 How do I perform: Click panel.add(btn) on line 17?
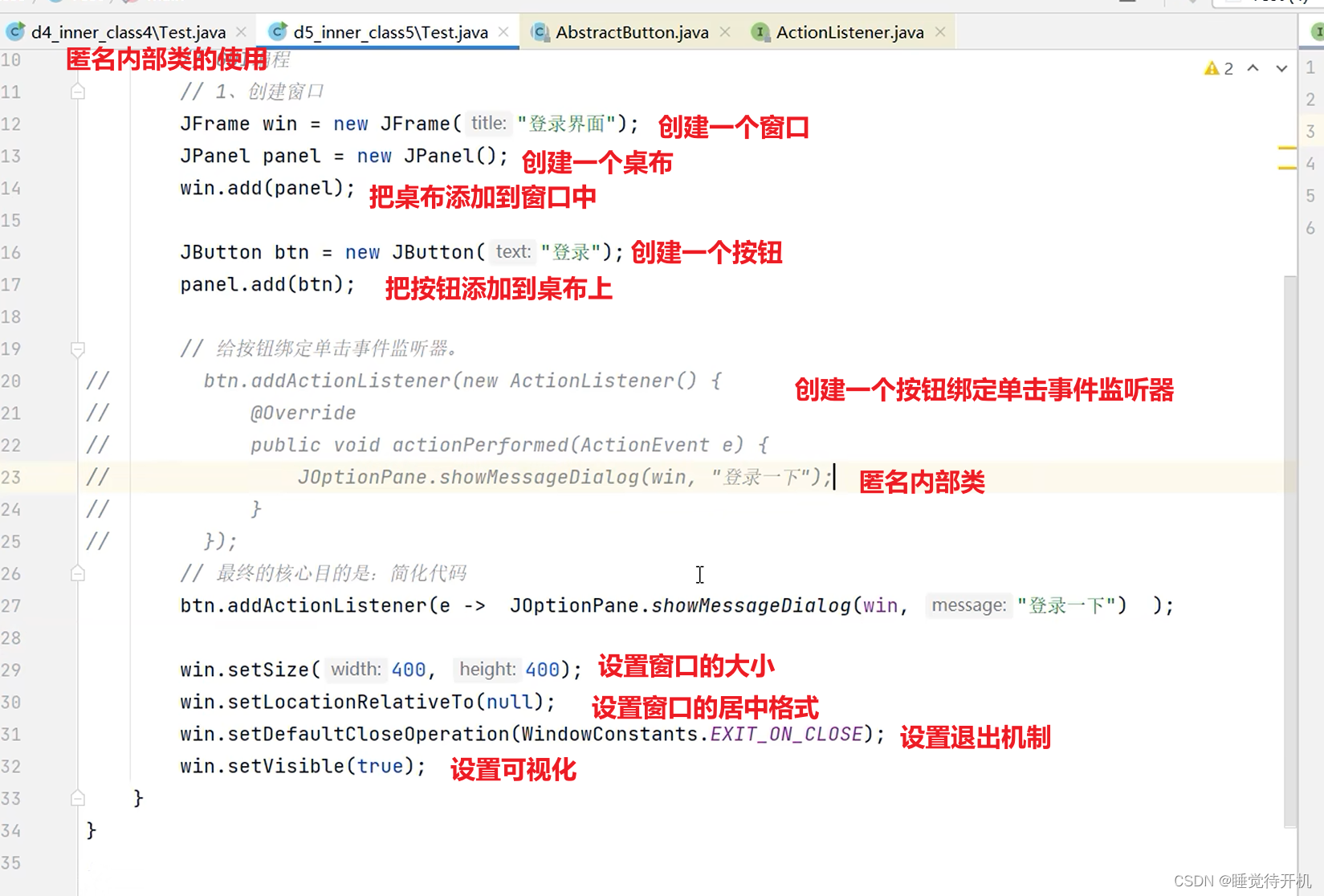[x=267, y=284]
